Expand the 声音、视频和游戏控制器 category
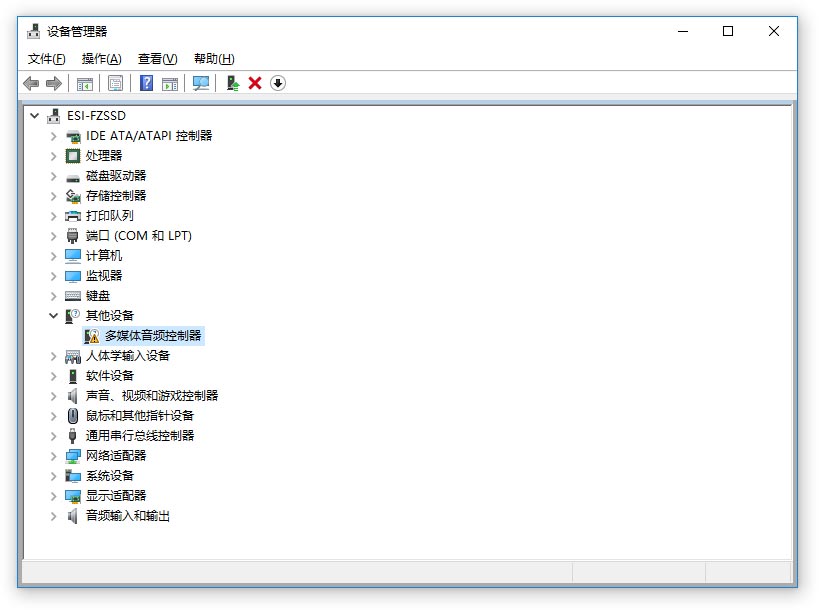 pyautogui.click(x=53, y=396)
